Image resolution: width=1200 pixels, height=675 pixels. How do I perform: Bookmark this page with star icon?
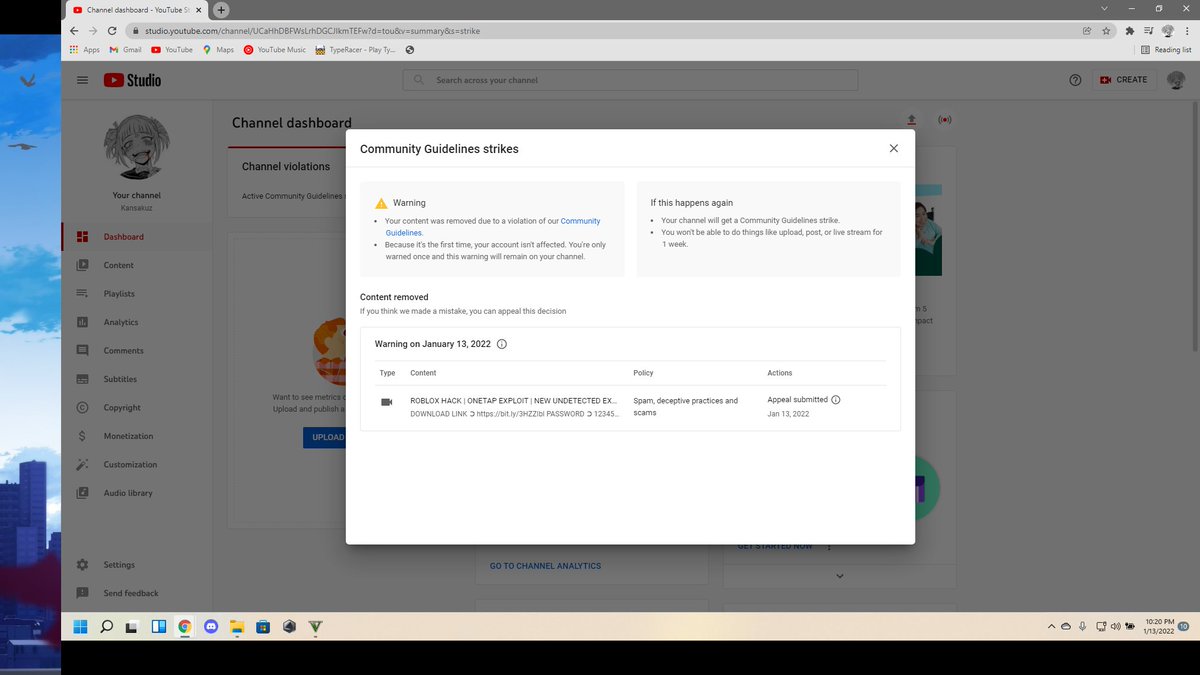pos(1106,31)
